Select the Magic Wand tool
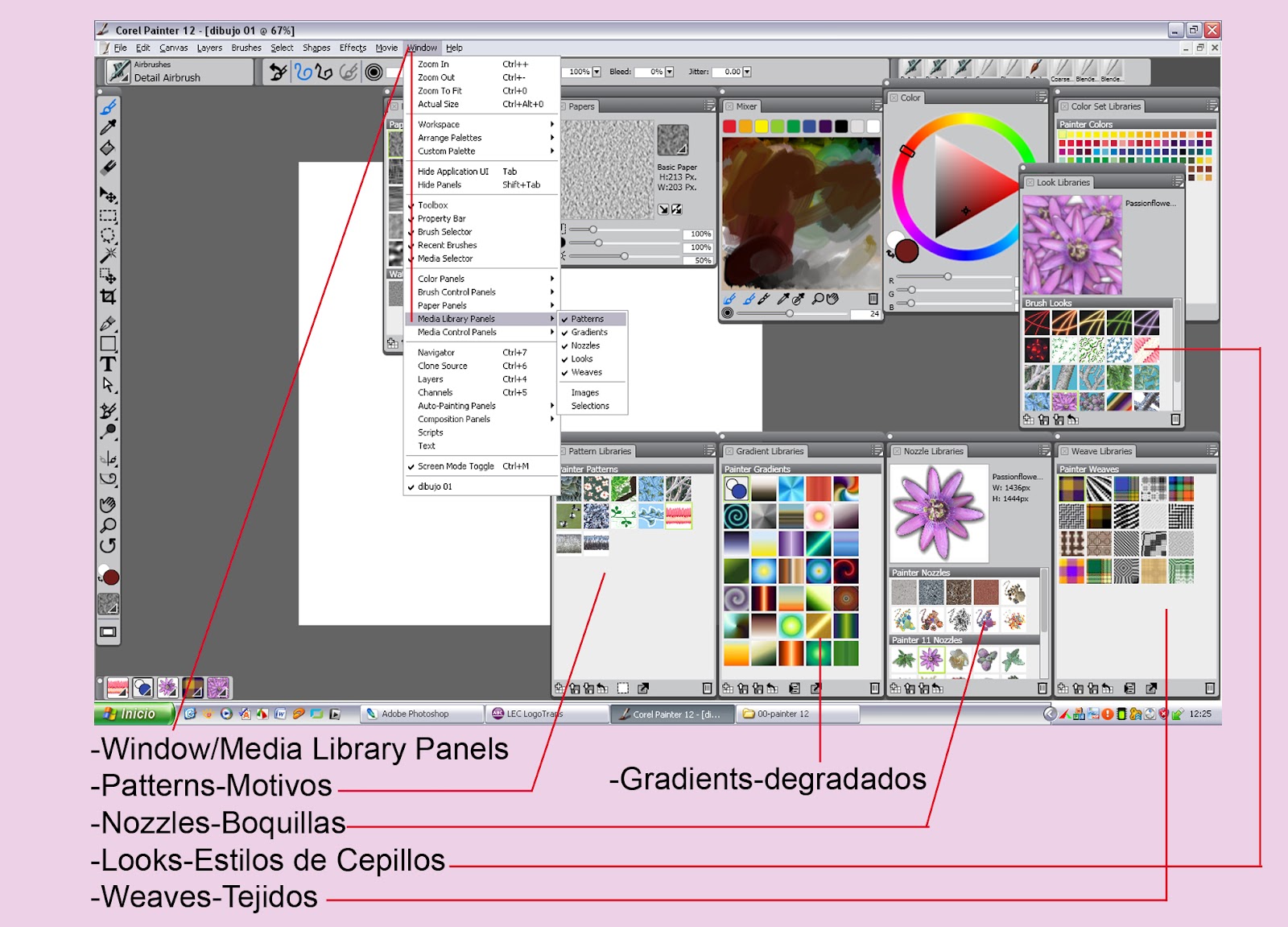The width and height of the screenshot is (1288, 927). (108, 255)
